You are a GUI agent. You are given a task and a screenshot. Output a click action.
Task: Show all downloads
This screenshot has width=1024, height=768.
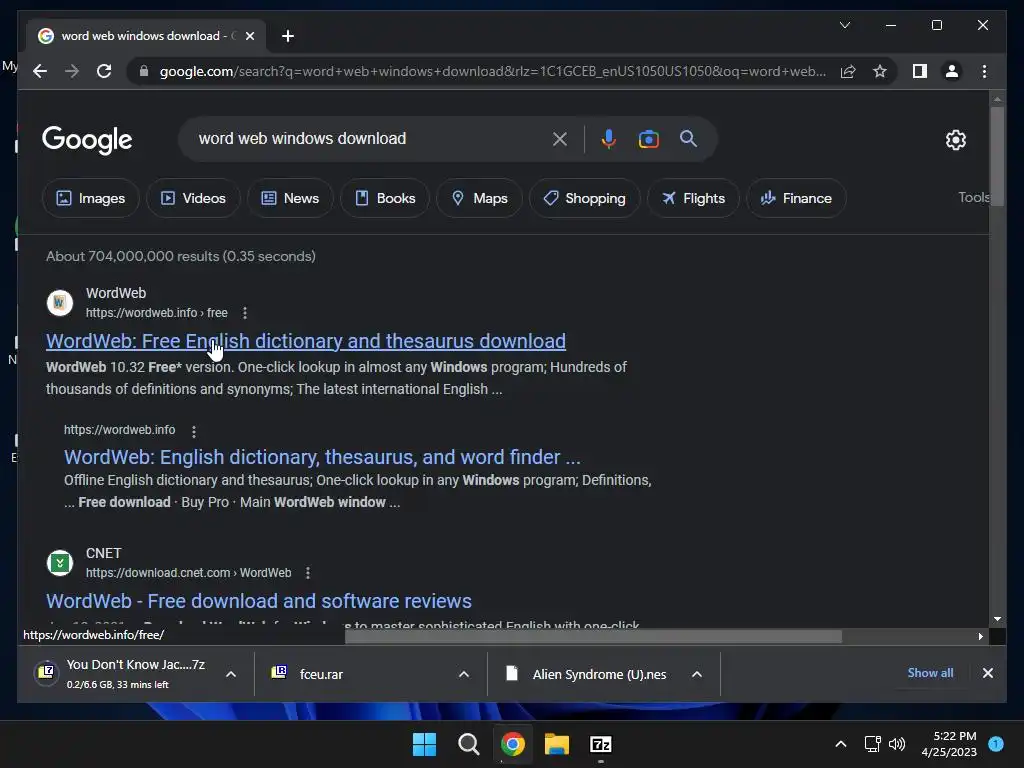click(930, 673)
